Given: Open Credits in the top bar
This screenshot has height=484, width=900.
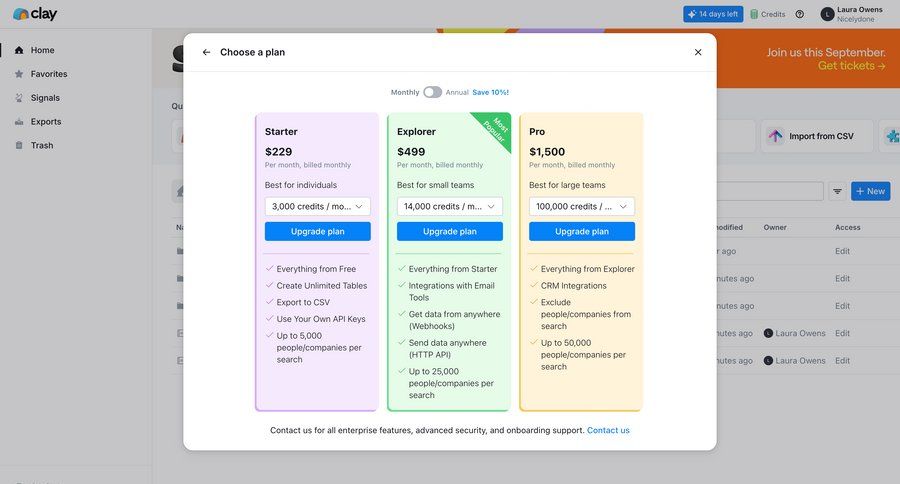Looking at the screenshot, I should tap(767, 14).
